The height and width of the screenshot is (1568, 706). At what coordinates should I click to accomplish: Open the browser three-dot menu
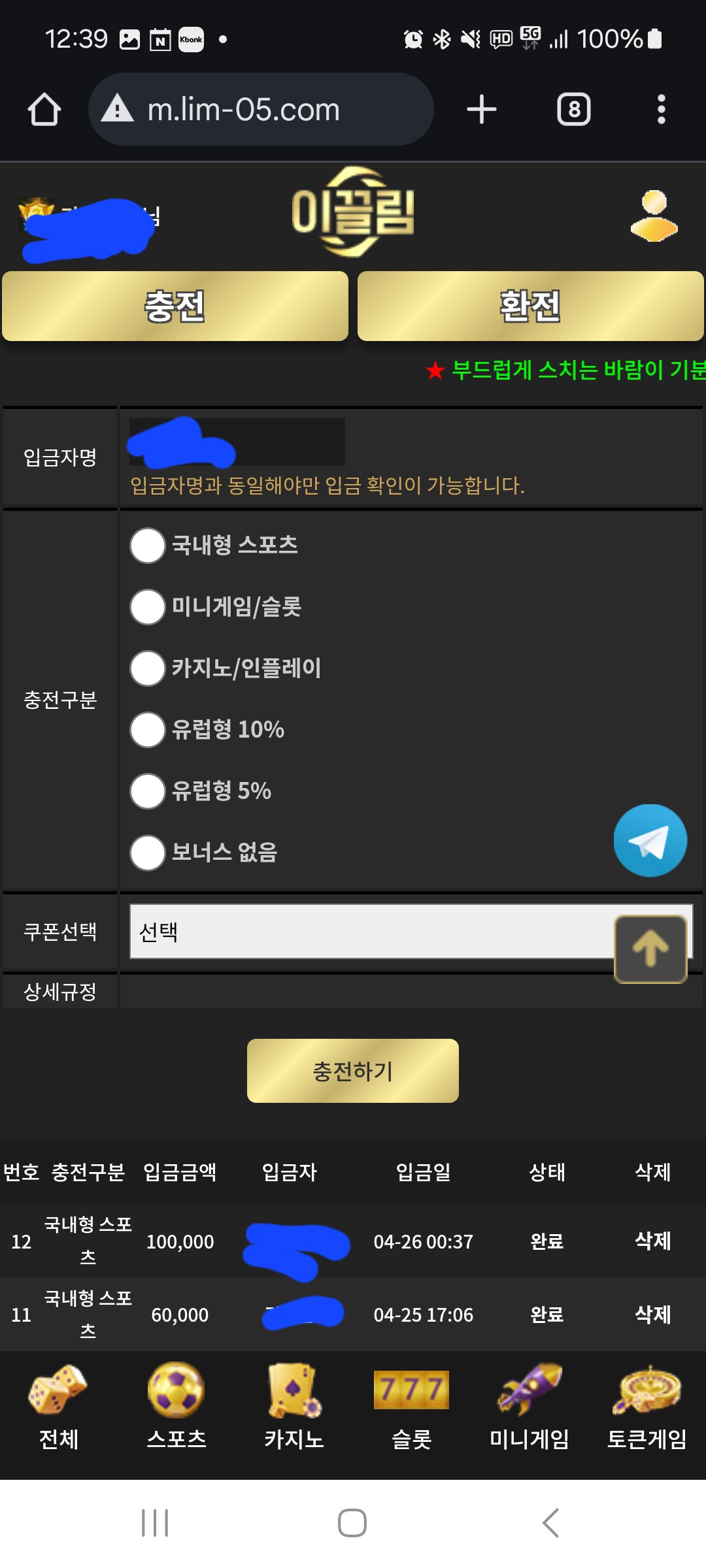(x=661, y=109)
